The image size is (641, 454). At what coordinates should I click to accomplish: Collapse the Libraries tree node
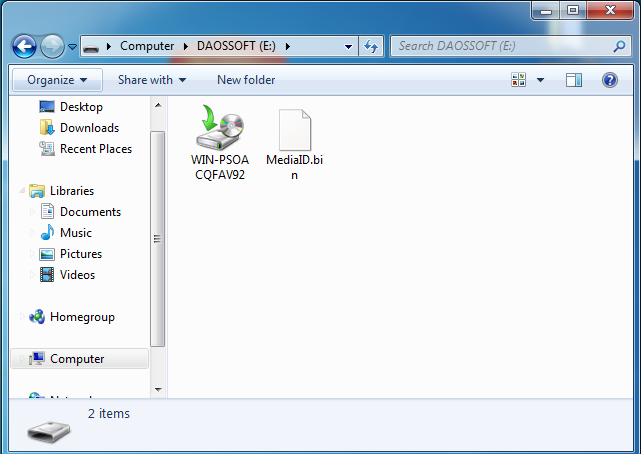point(22,190)
